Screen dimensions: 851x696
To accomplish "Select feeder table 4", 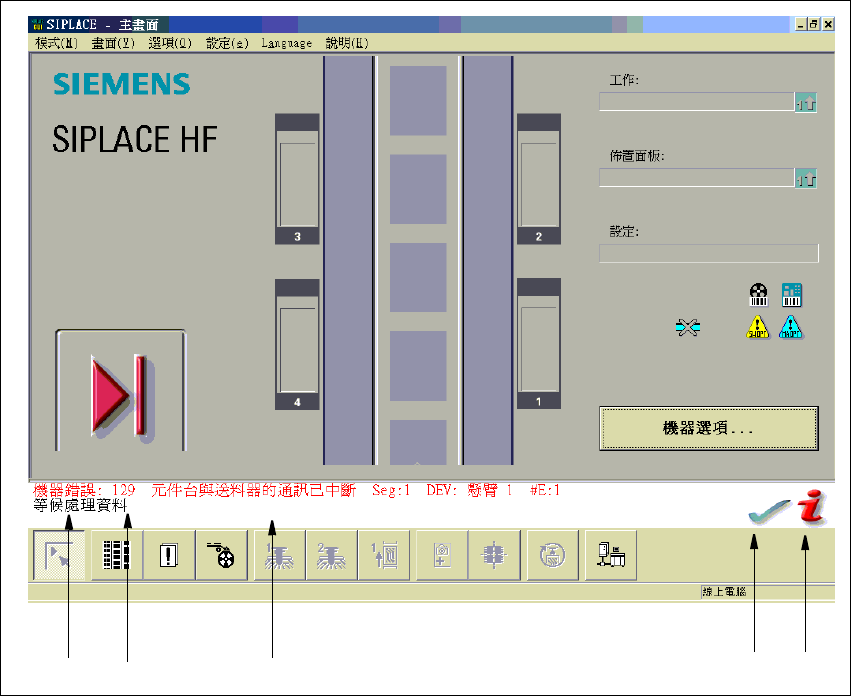I will coord(297,344).
